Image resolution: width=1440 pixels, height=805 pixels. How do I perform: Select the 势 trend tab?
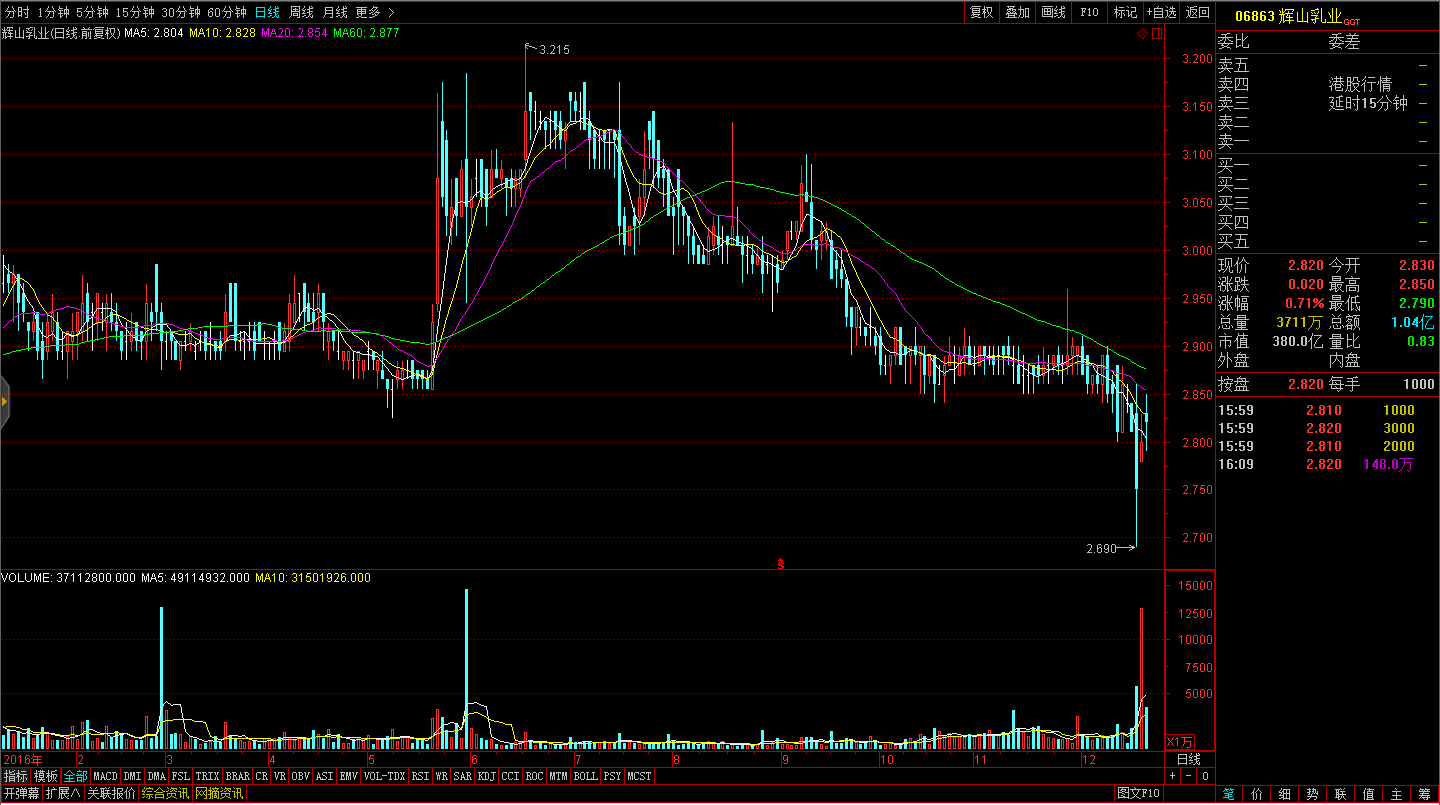tap(1312, 794)
